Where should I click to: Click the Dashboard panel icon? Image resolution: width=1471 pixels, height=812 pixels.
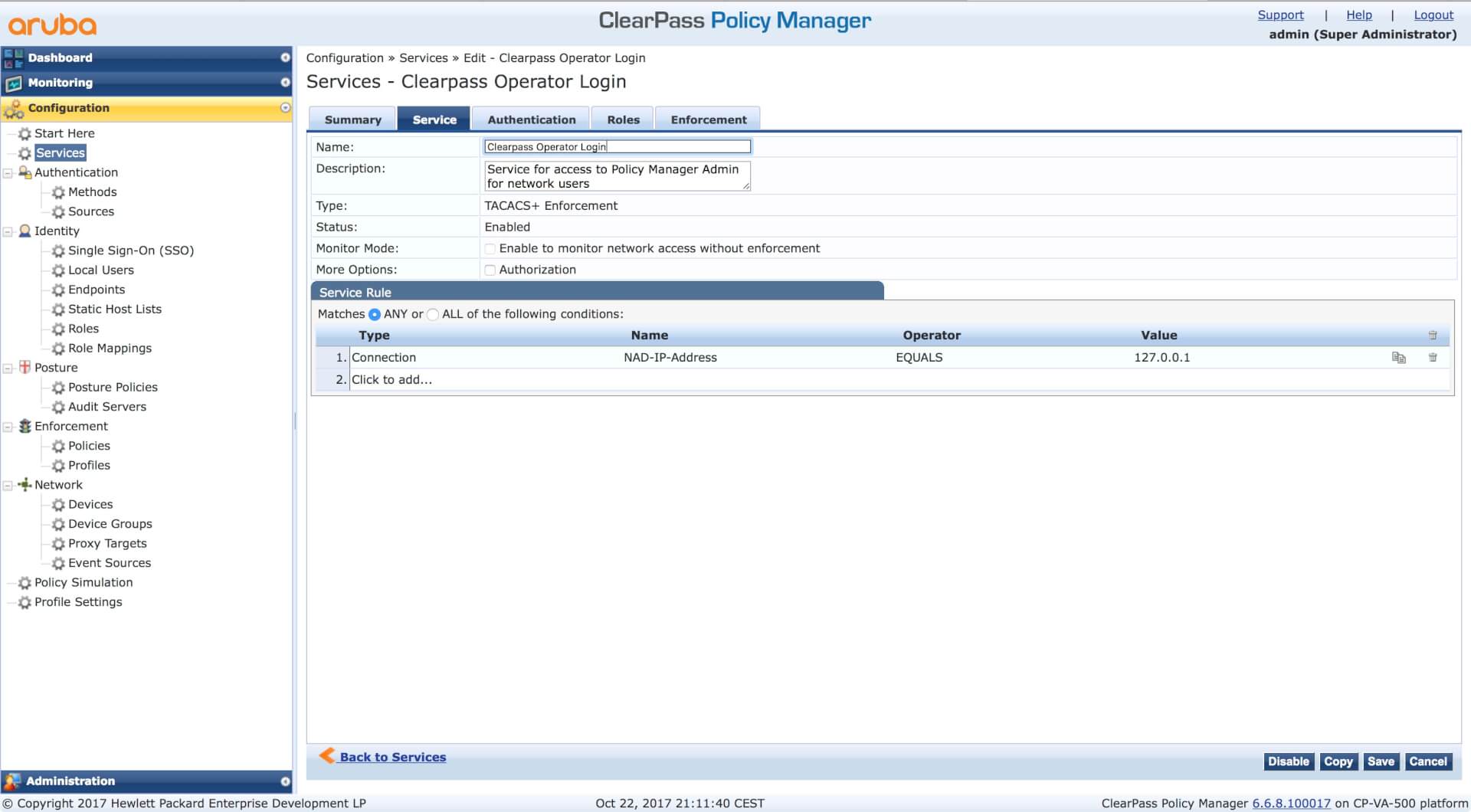click(x=14, y=58)
